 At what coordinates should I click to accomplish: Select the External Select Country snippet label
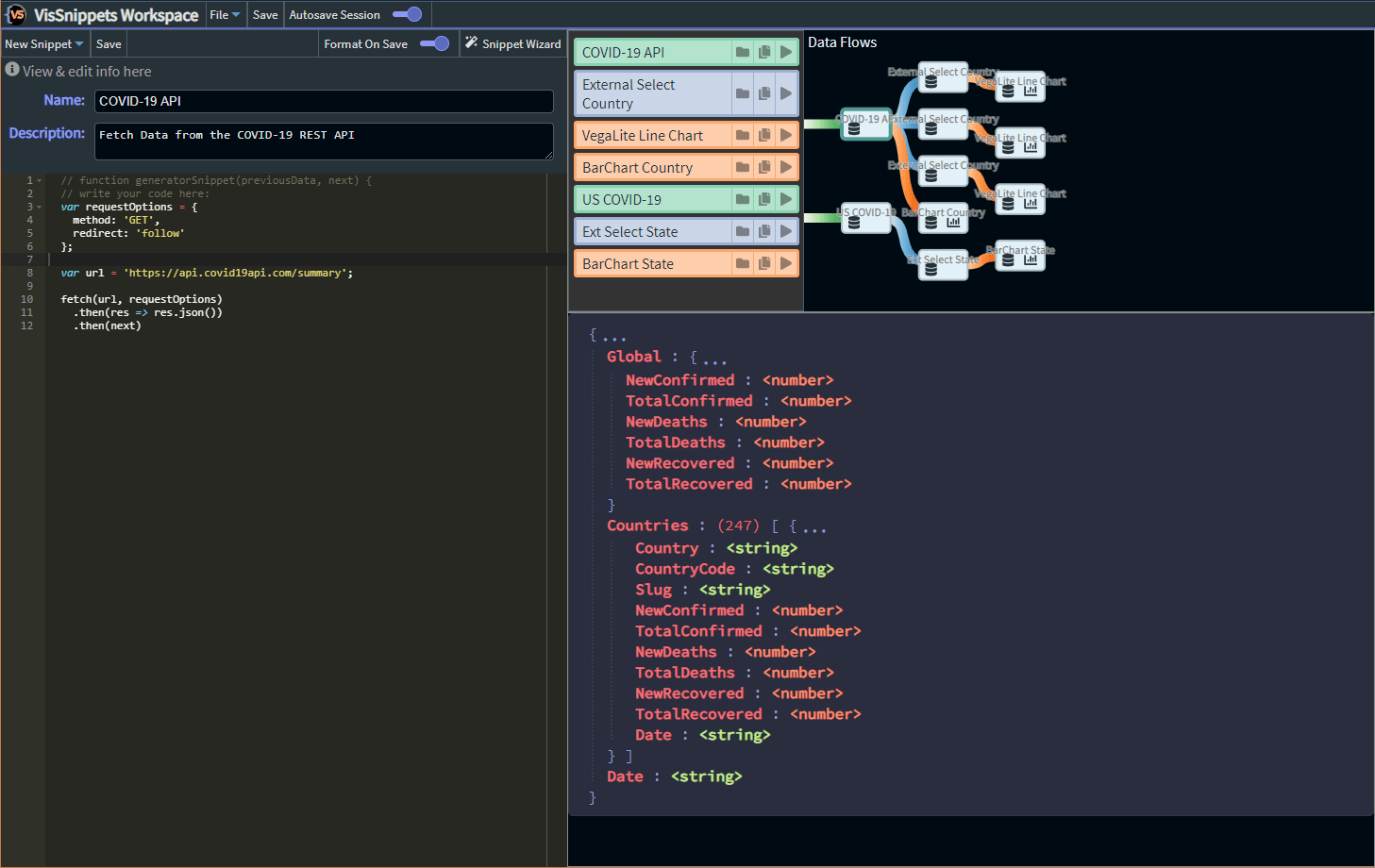629,93
